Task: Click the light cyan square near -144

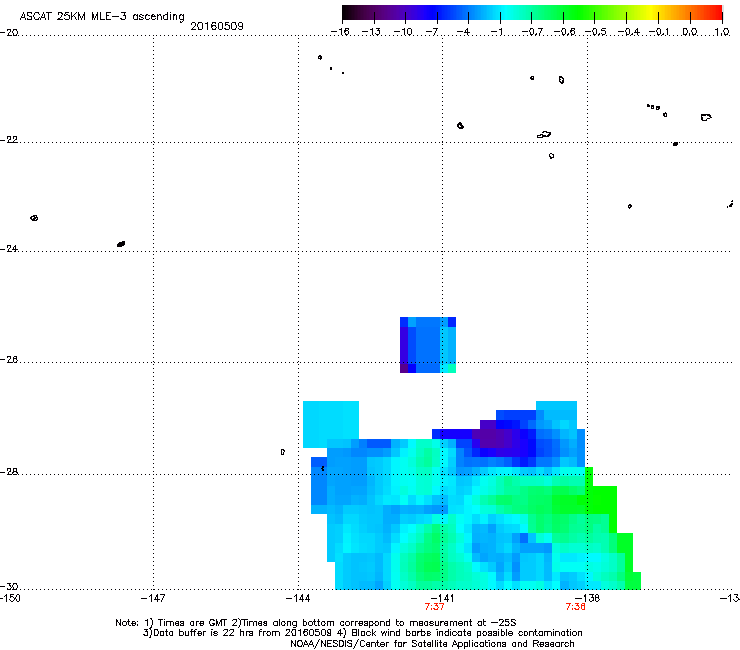Action: [330, 424]
